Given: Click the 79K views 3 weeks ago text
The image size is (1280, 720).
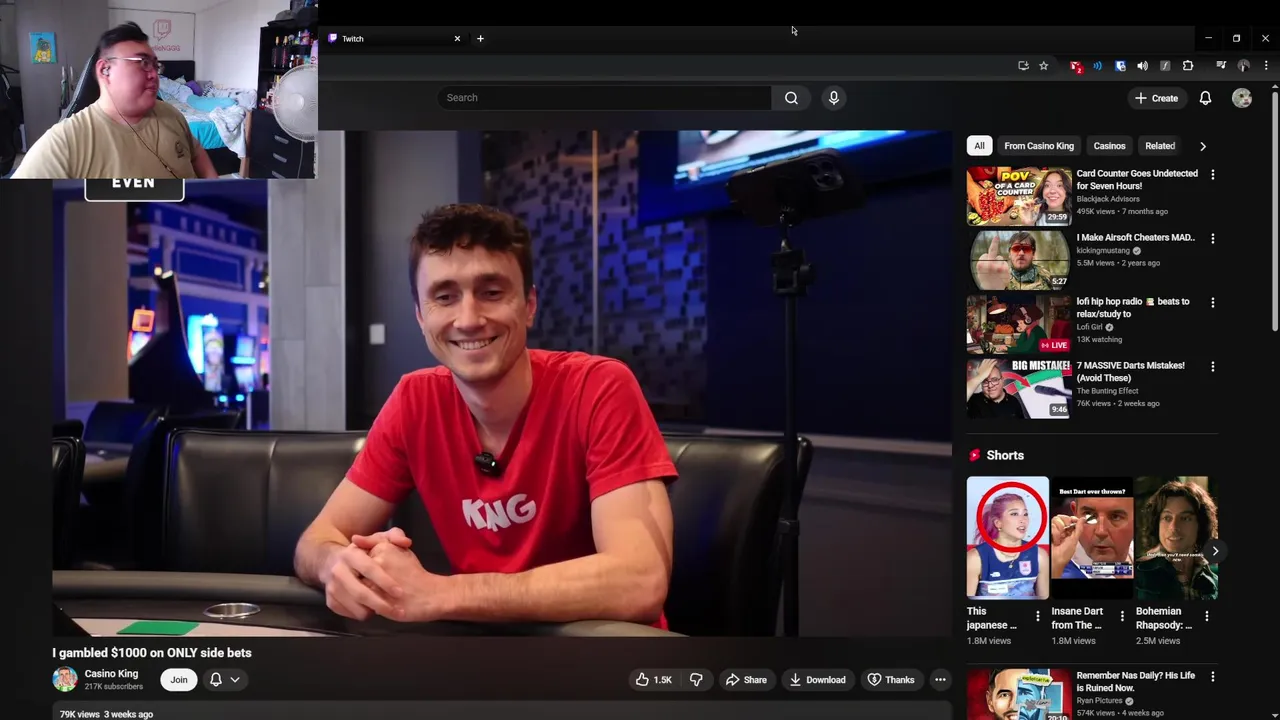Looking at the screenshot, I should 106,714.
